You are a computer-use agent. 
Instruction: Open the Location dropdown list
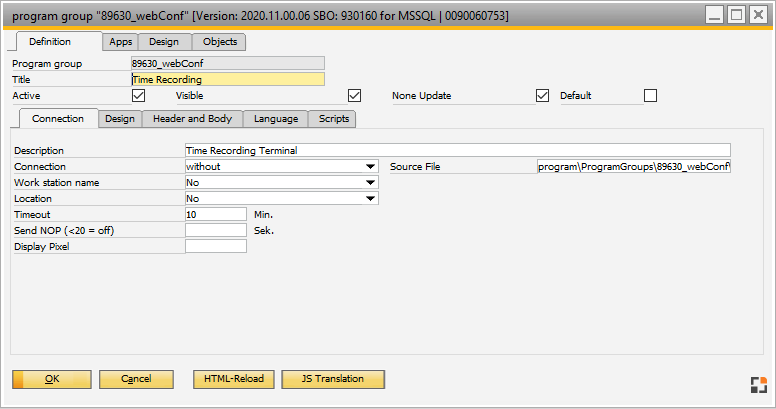pos(370,199)
